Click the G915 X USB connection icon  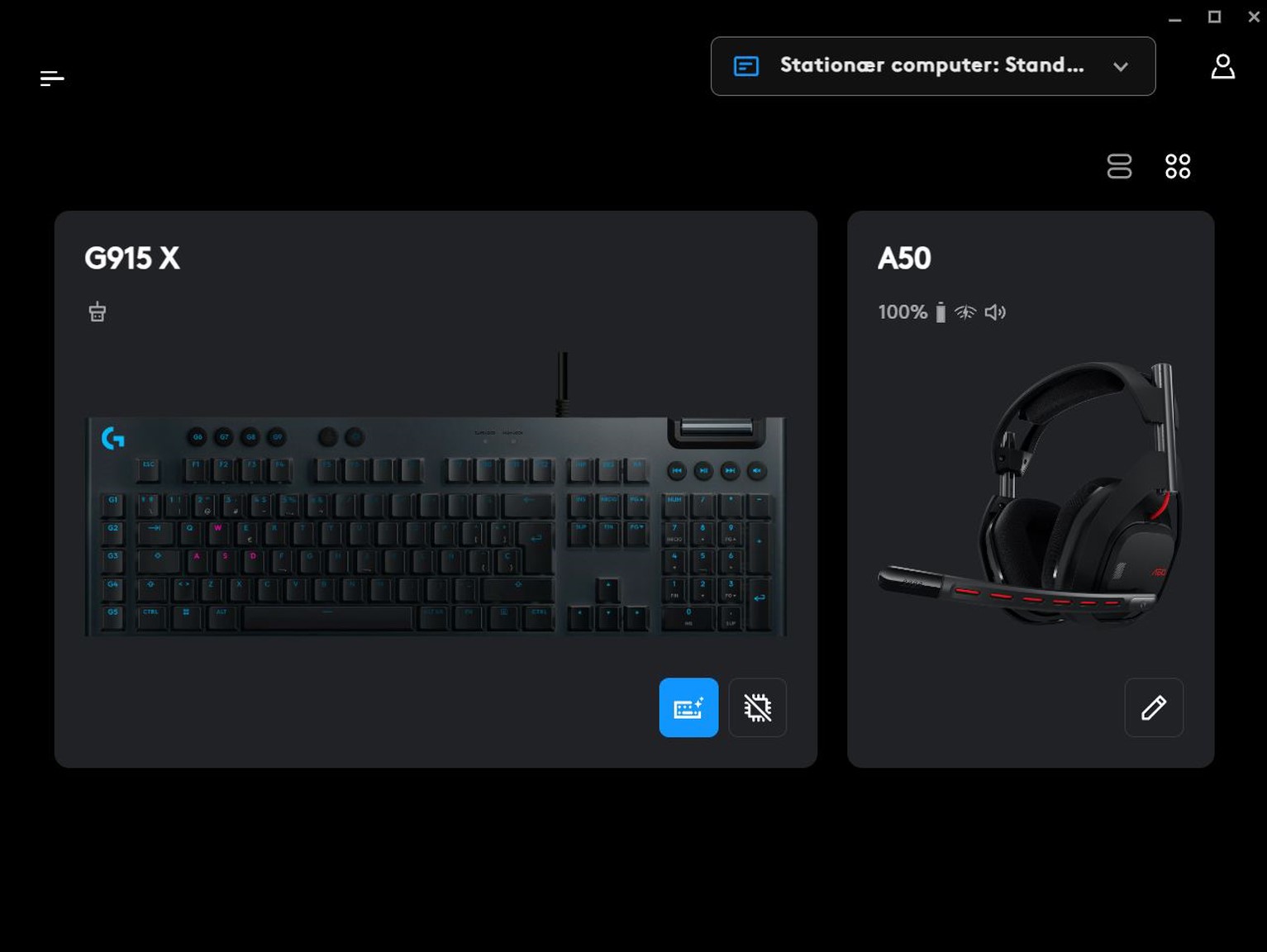pos(98,312)
